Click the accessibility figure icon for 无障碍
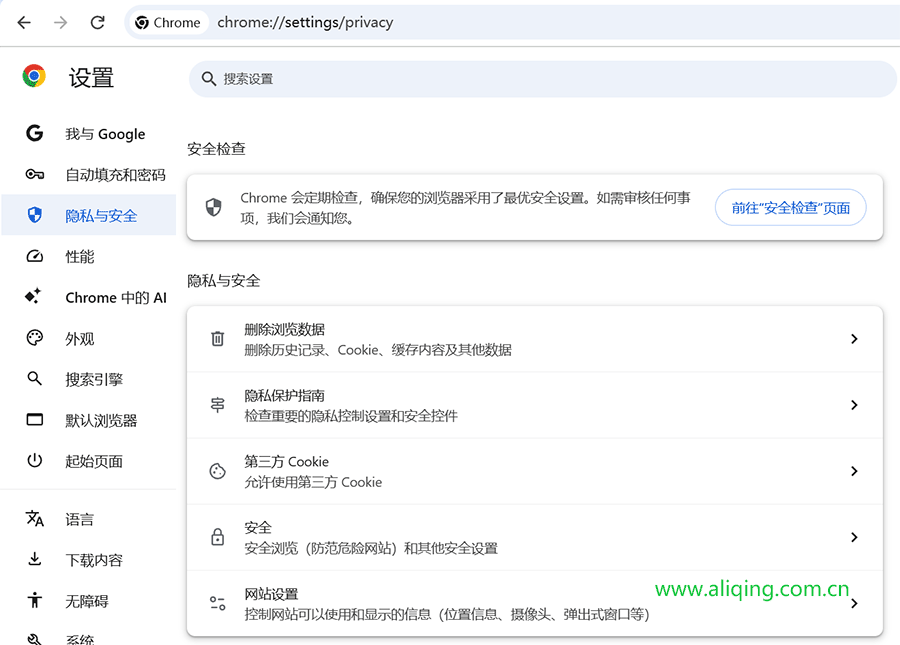 pos(34,600)
